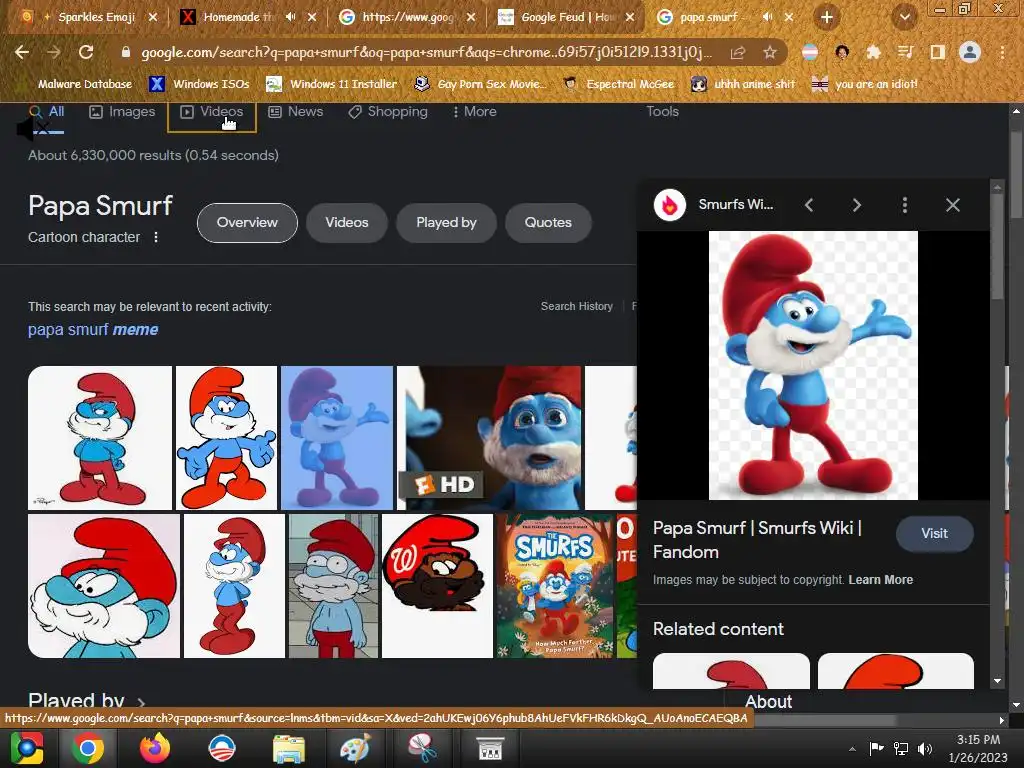The width and height of the screenshot is (1024, 768).
Task: Open the Extensions puzzle icon
Action: click(x=873, y=52)
